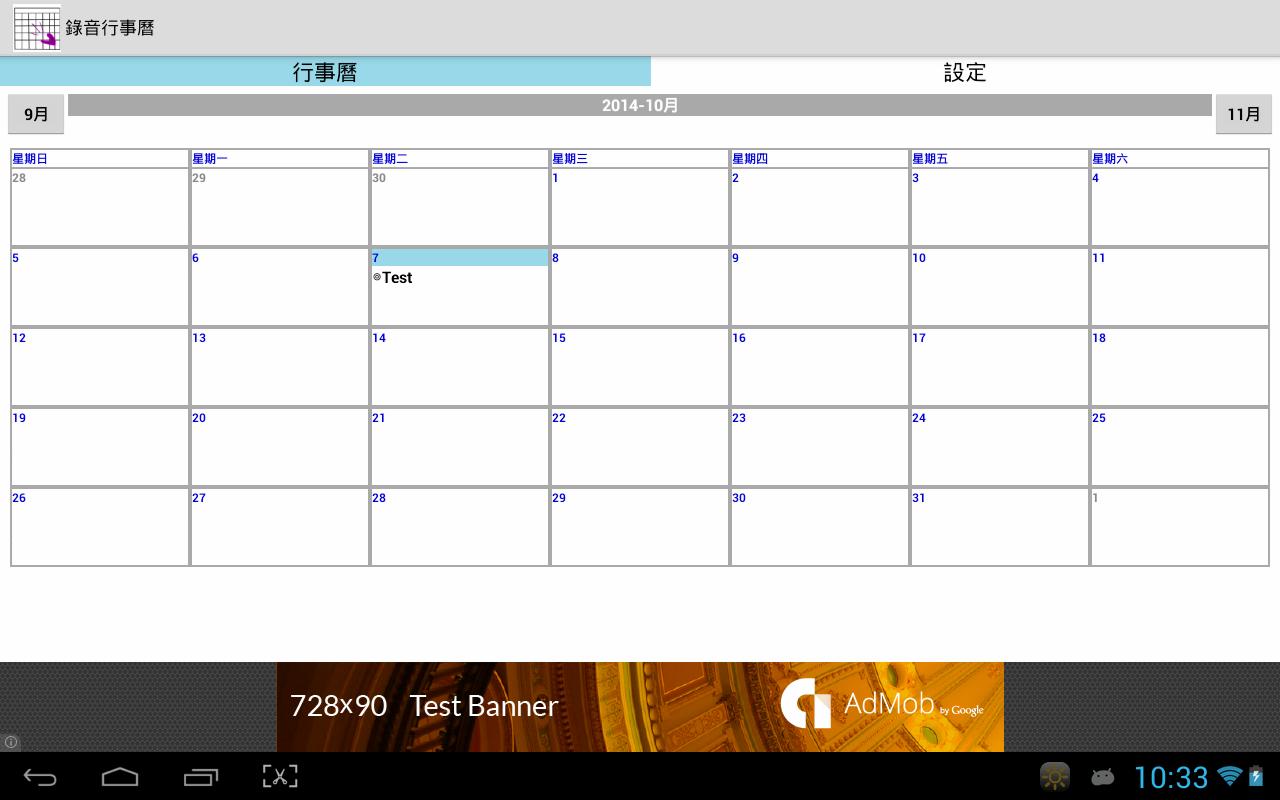Tap the ad info symbol near the banner

pos(10,741)
